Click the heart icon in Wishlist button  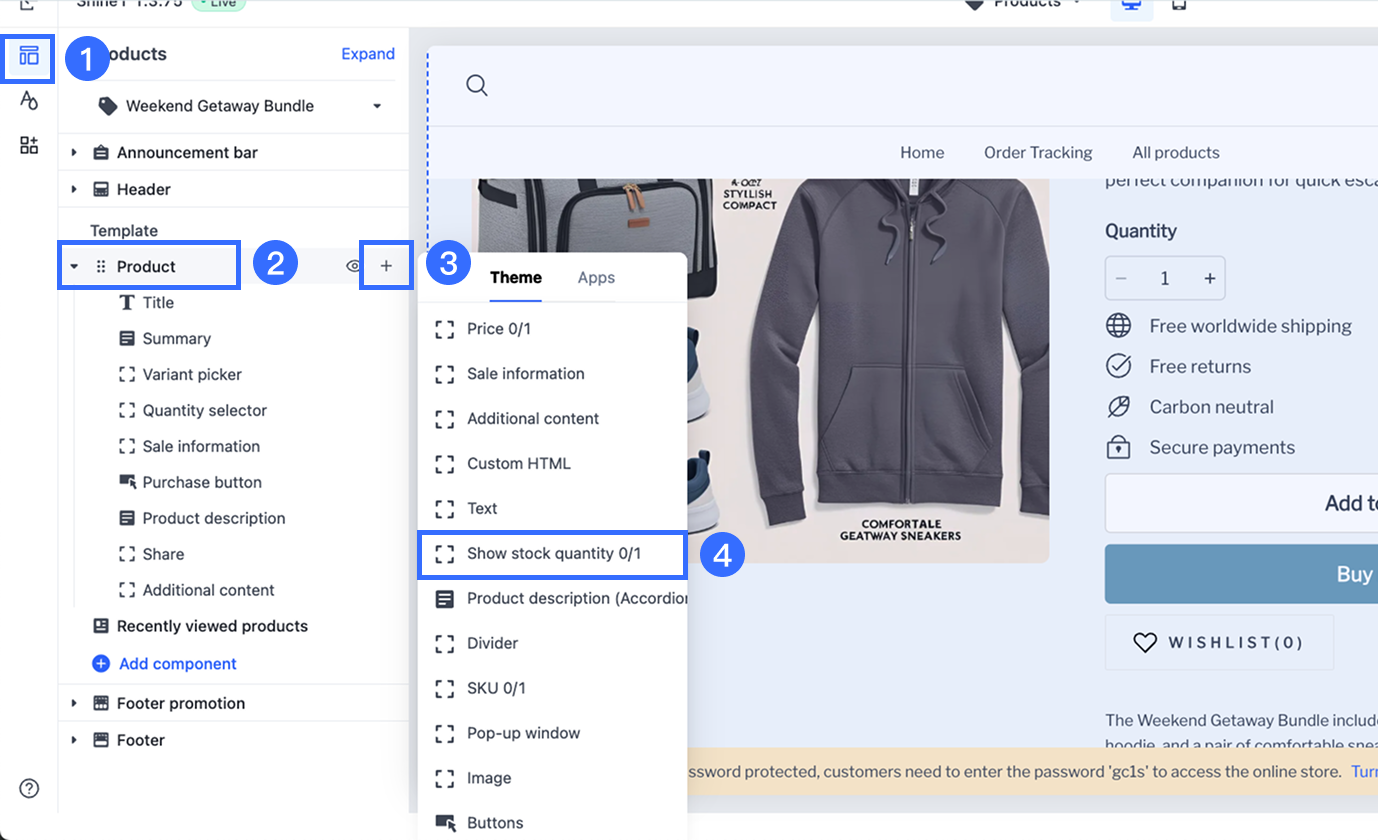(1145, 643)
